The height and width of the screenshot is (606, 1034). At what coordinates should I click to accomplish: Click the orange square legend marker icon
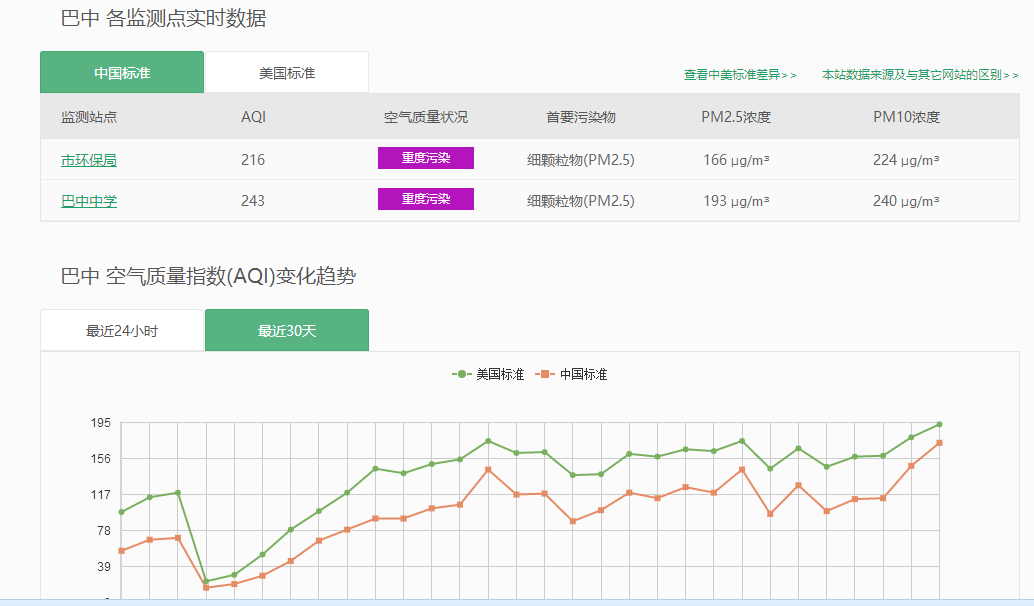[x=545, y=374]
